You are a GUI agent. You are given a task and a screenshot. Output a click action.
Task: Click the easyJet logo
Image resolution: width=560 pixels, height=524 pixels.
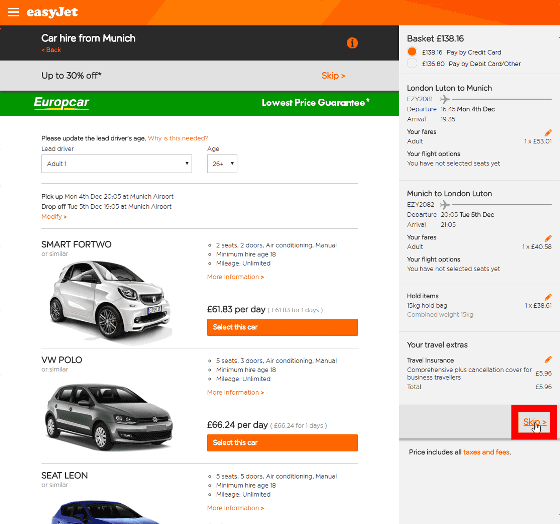[x=52, y=12]
